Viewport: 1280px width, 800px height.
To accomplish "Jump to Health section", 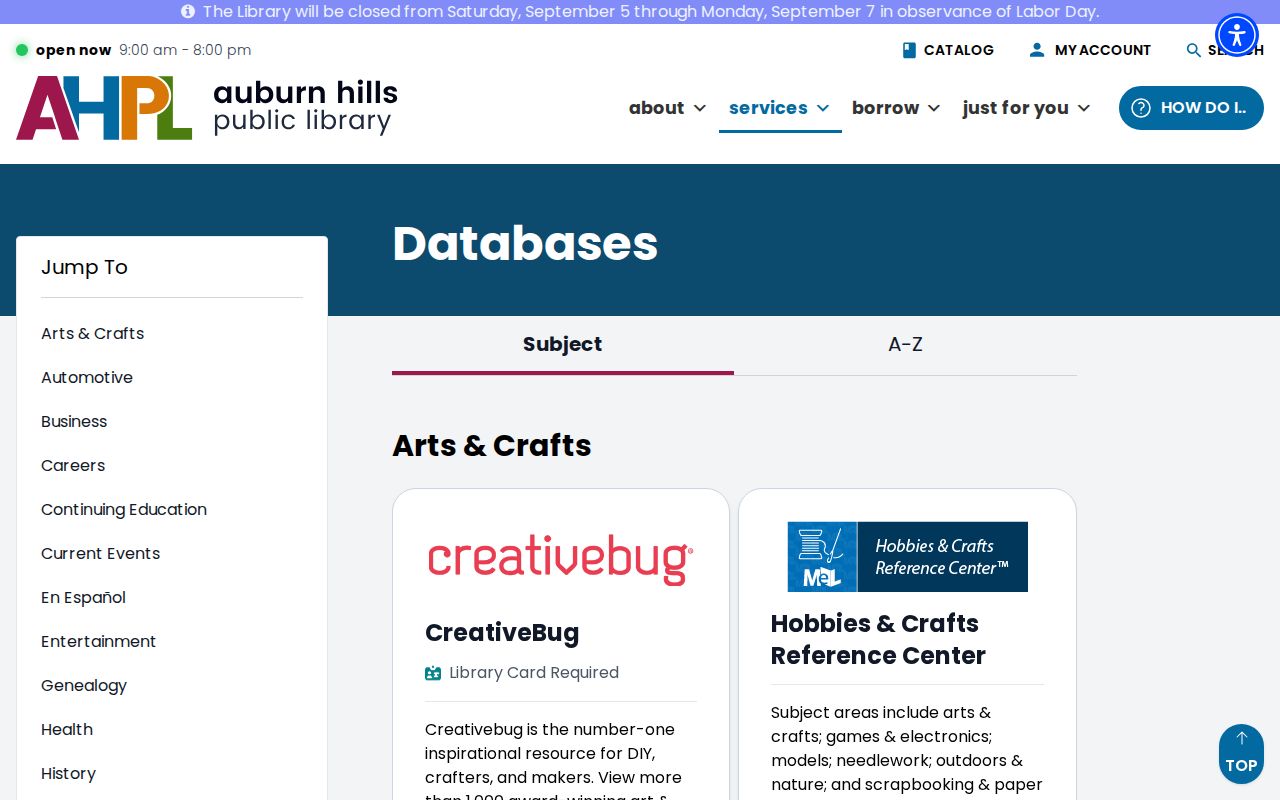I will [x=67, y=730].
